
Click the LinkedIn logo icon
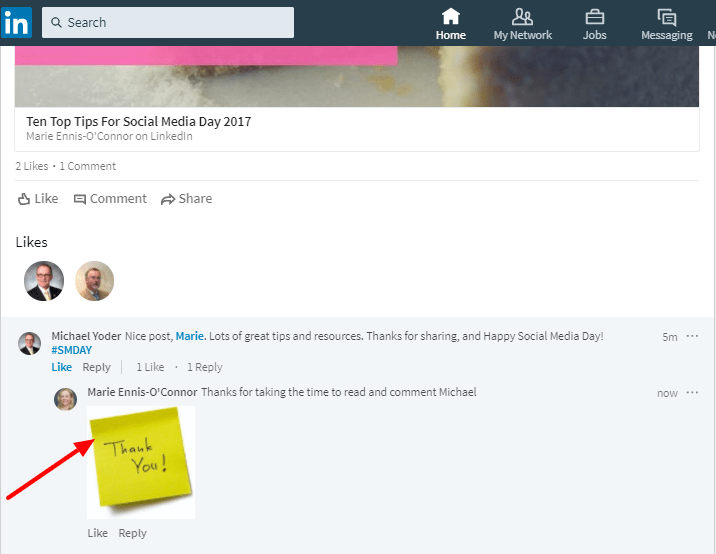16,22
